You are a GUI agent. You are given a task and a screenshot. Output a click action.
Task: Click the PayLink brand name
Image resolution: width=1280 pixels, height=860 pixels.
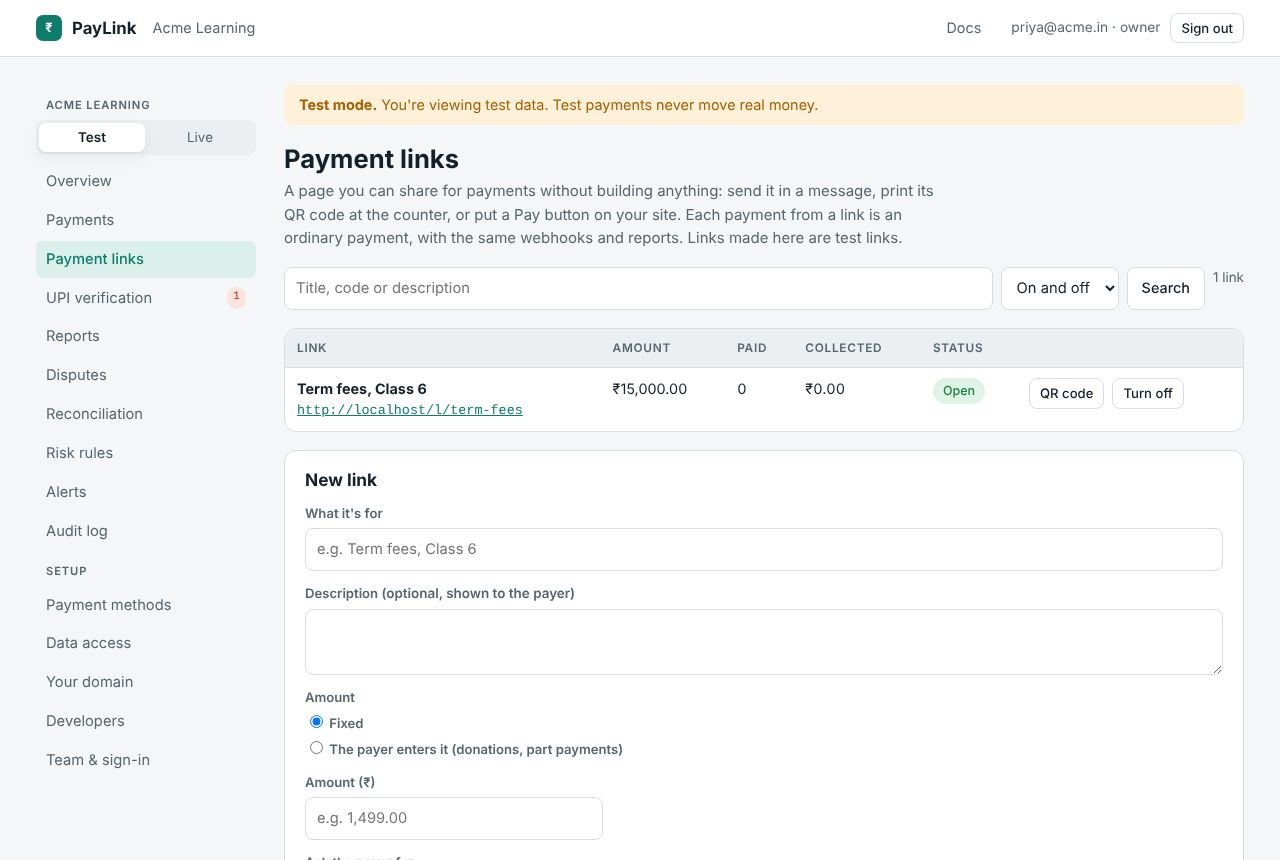(x=104, y=28)
